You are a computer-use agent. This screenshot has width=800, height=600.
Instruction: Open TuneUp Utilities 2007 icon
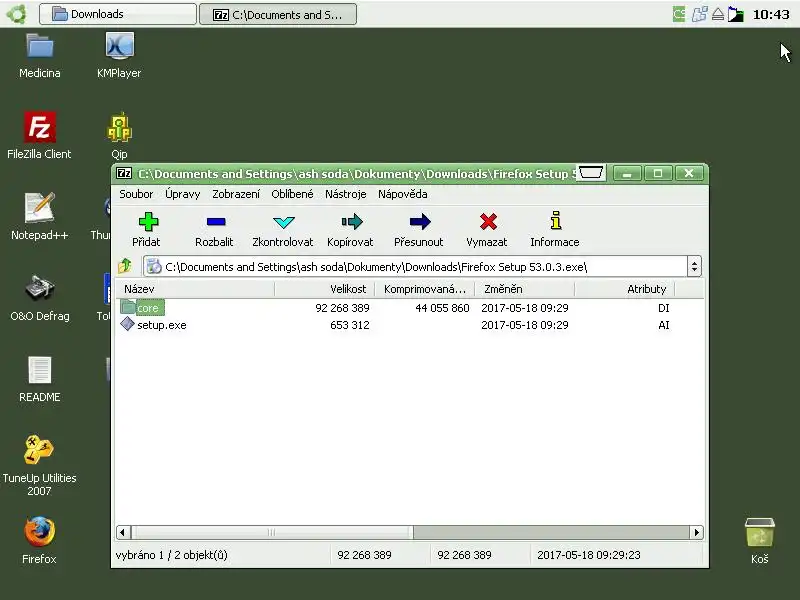[x=39, y=450]
